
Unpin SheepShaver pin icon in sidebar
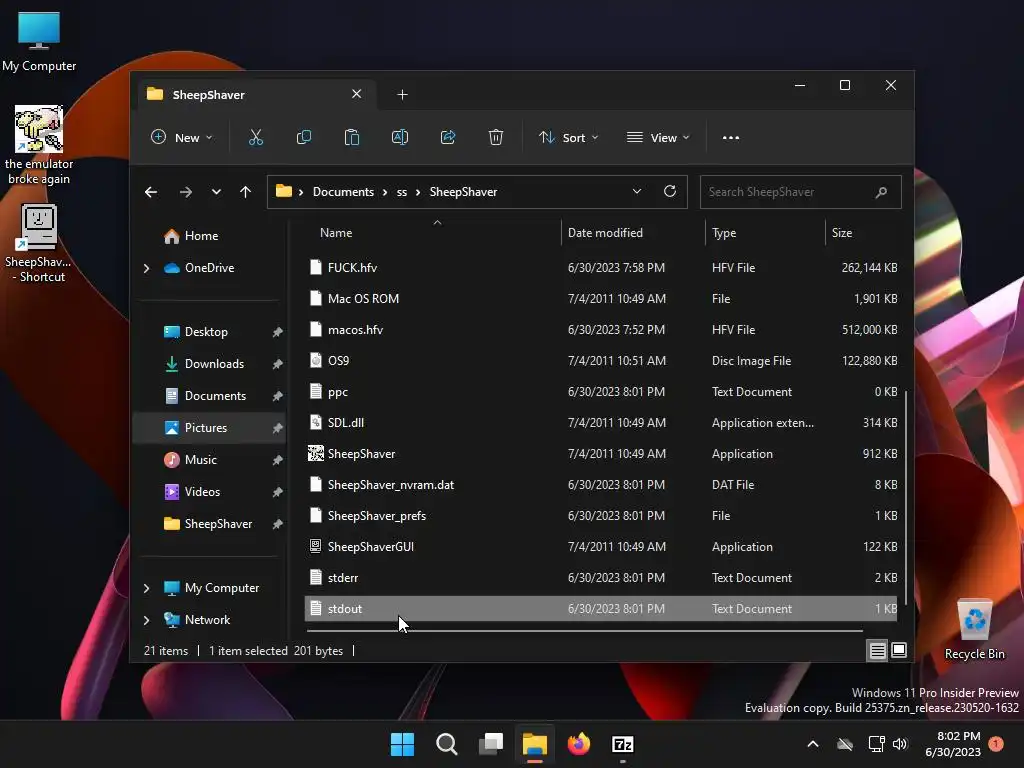278,524
